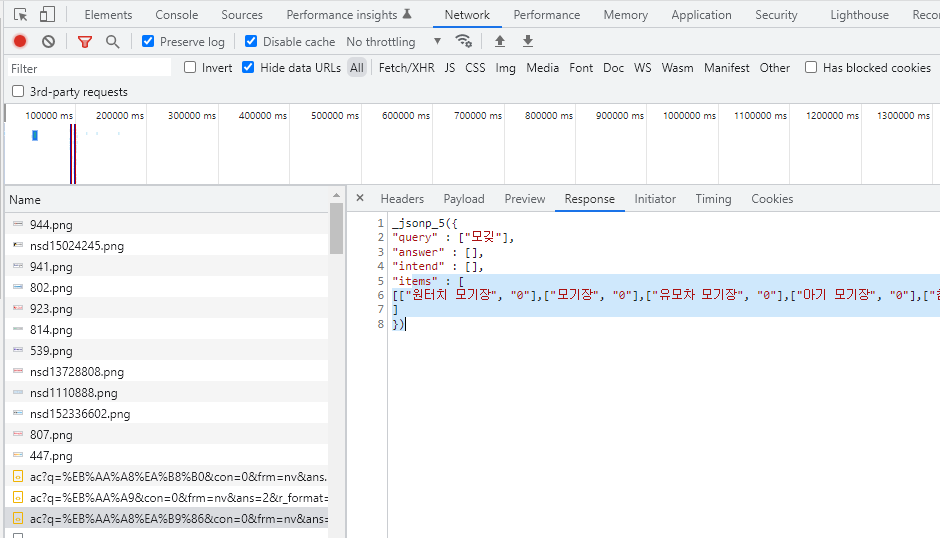The width and height of the screenshot is (940, 538).
Task: Filter by CSS requests
Action: point(475,68)
